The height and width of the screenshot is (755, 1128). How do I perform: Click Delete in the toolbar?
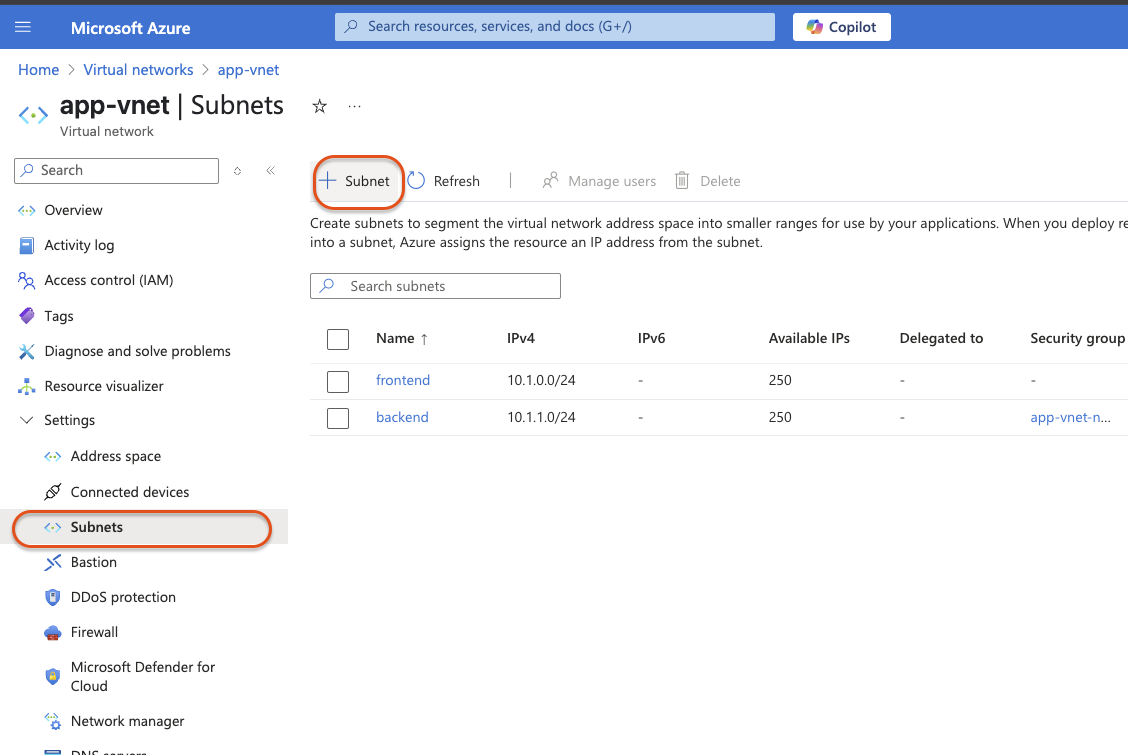coord(708,181)
